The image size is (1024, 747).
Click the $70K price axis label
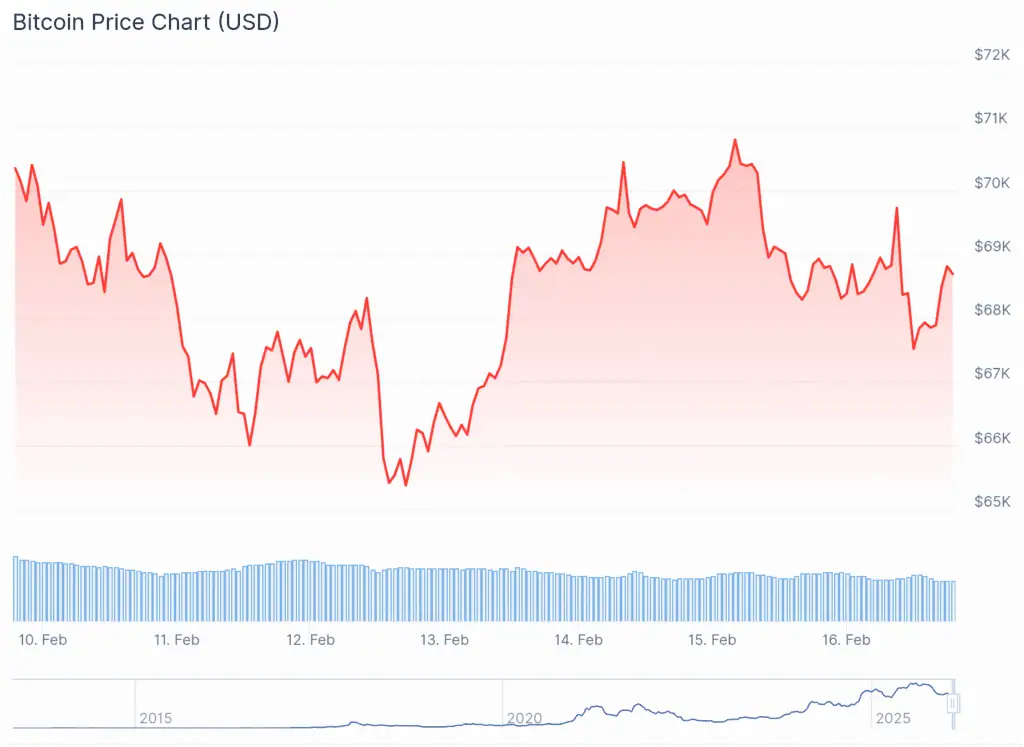tap(993, 182)
